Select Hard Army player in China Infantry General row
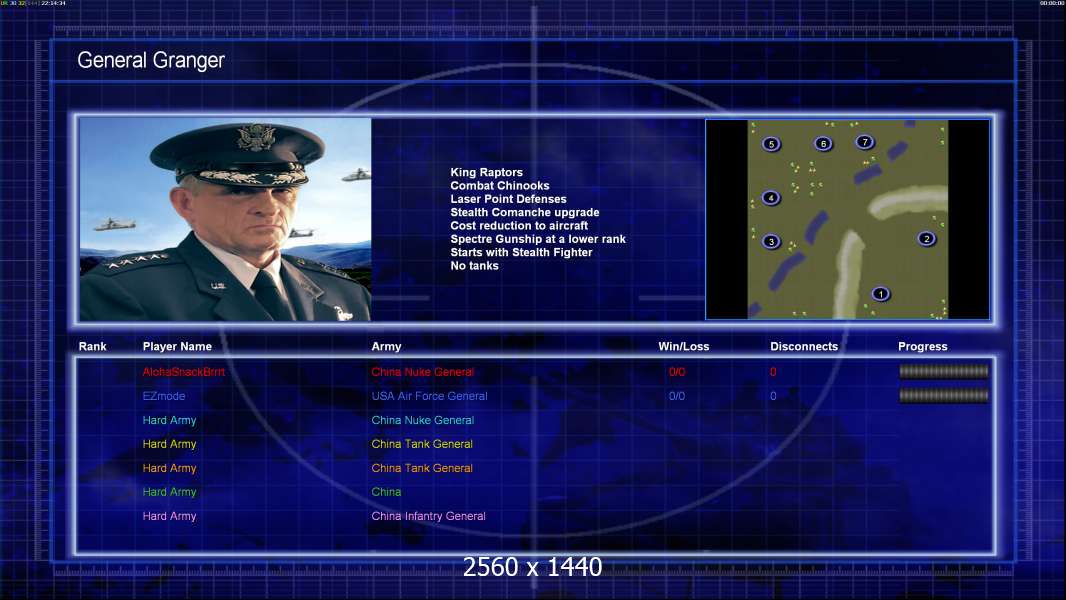The width and height of the screenshot is (1066, 600). click(169, 516)
